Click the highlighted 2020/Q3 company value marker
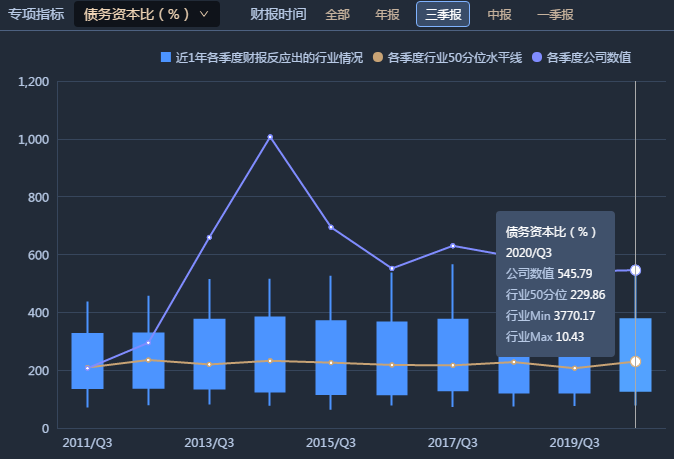The height and width of the screenshot is (459, 674). click(636, 270)
